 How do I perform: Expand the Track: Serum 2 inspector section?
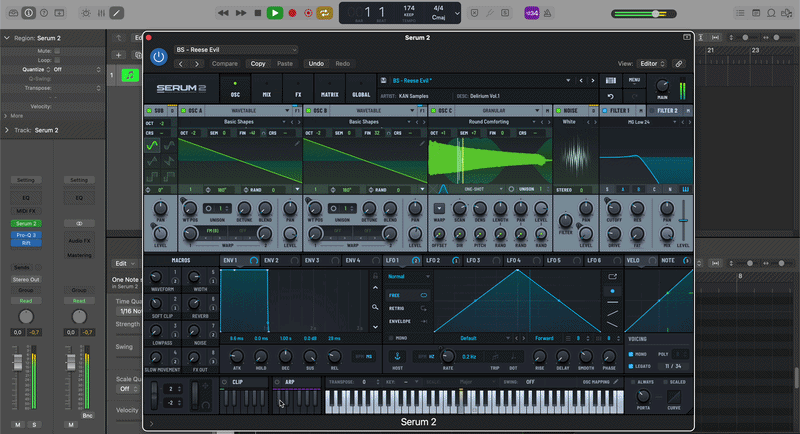click(7, 130)
